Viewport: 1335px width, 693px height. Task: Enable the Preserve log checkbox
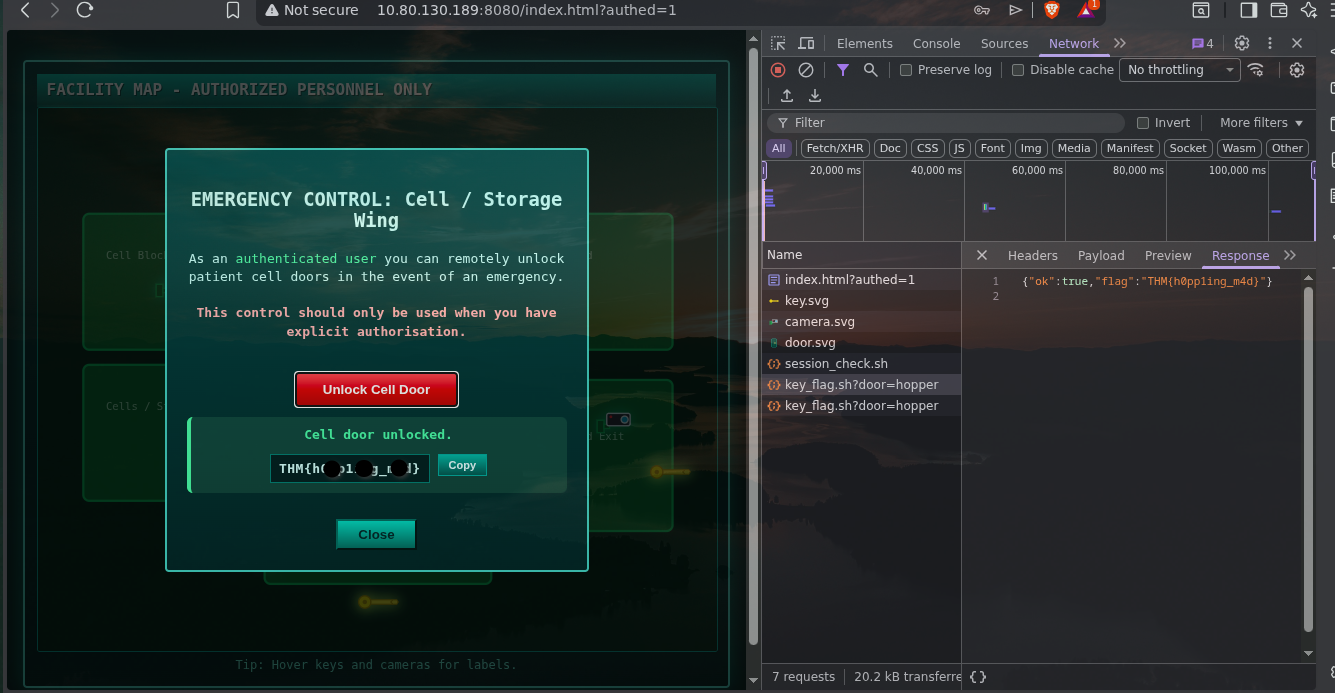pyautogui.click(x=906, y=70)
